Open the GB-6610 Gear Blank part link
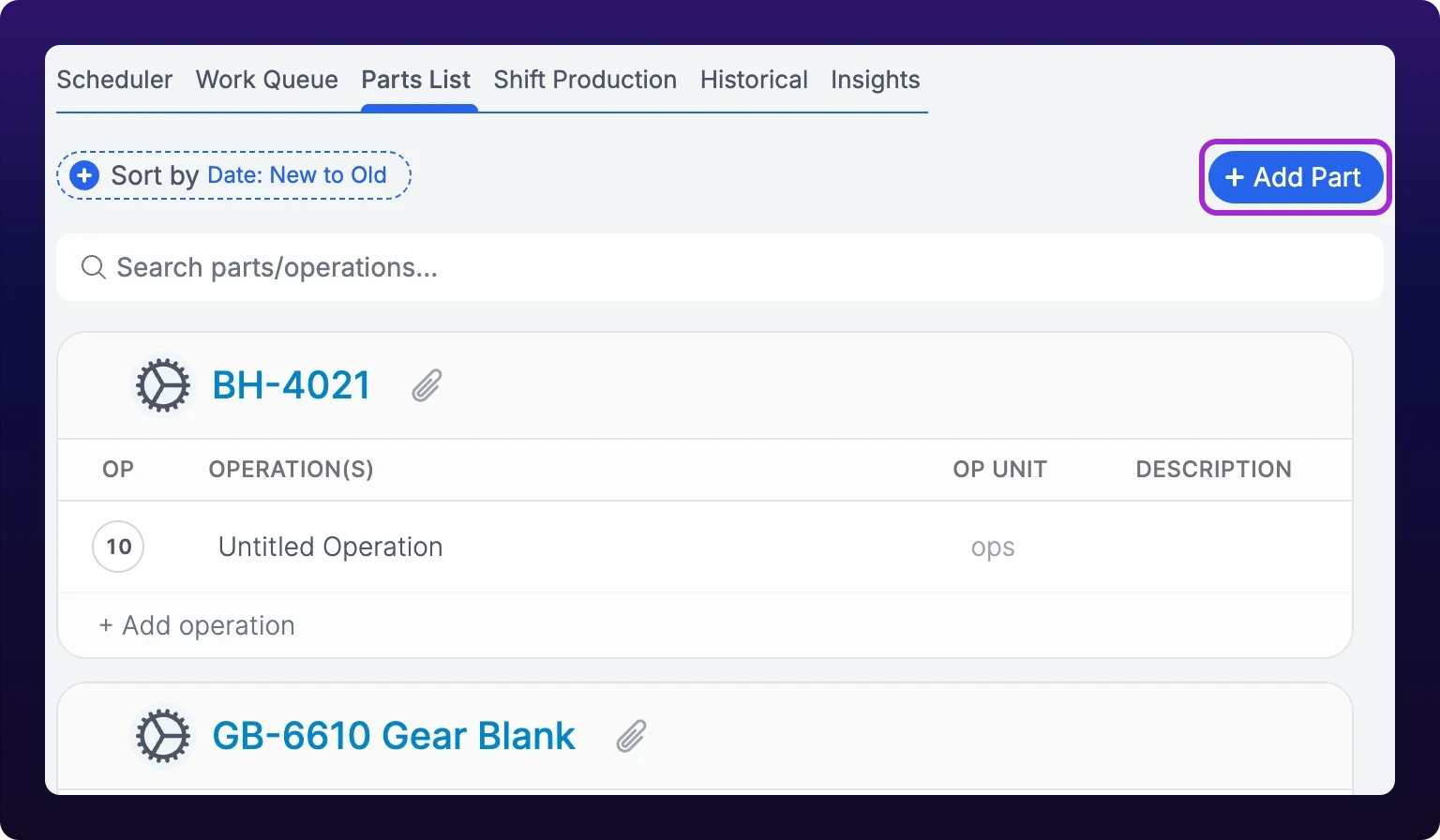The height and width of the screenshot is (840, 1440). click(x=394, y=736)
